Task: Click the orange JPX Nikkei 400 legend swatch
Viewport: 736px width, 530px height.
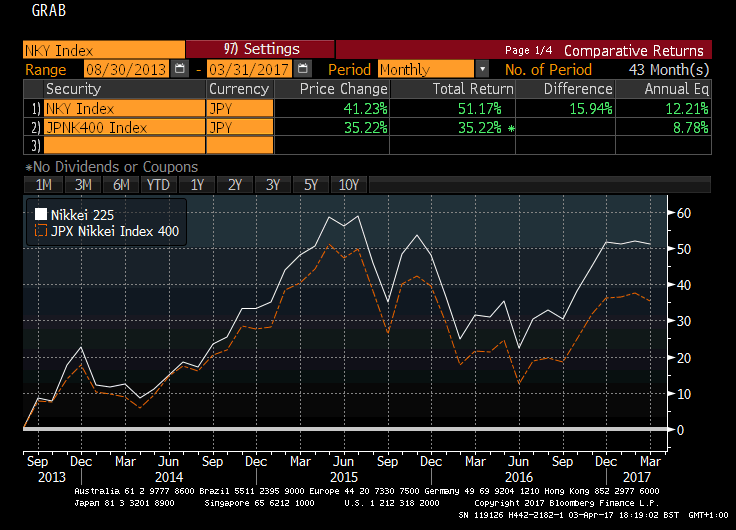Action: 41,232
